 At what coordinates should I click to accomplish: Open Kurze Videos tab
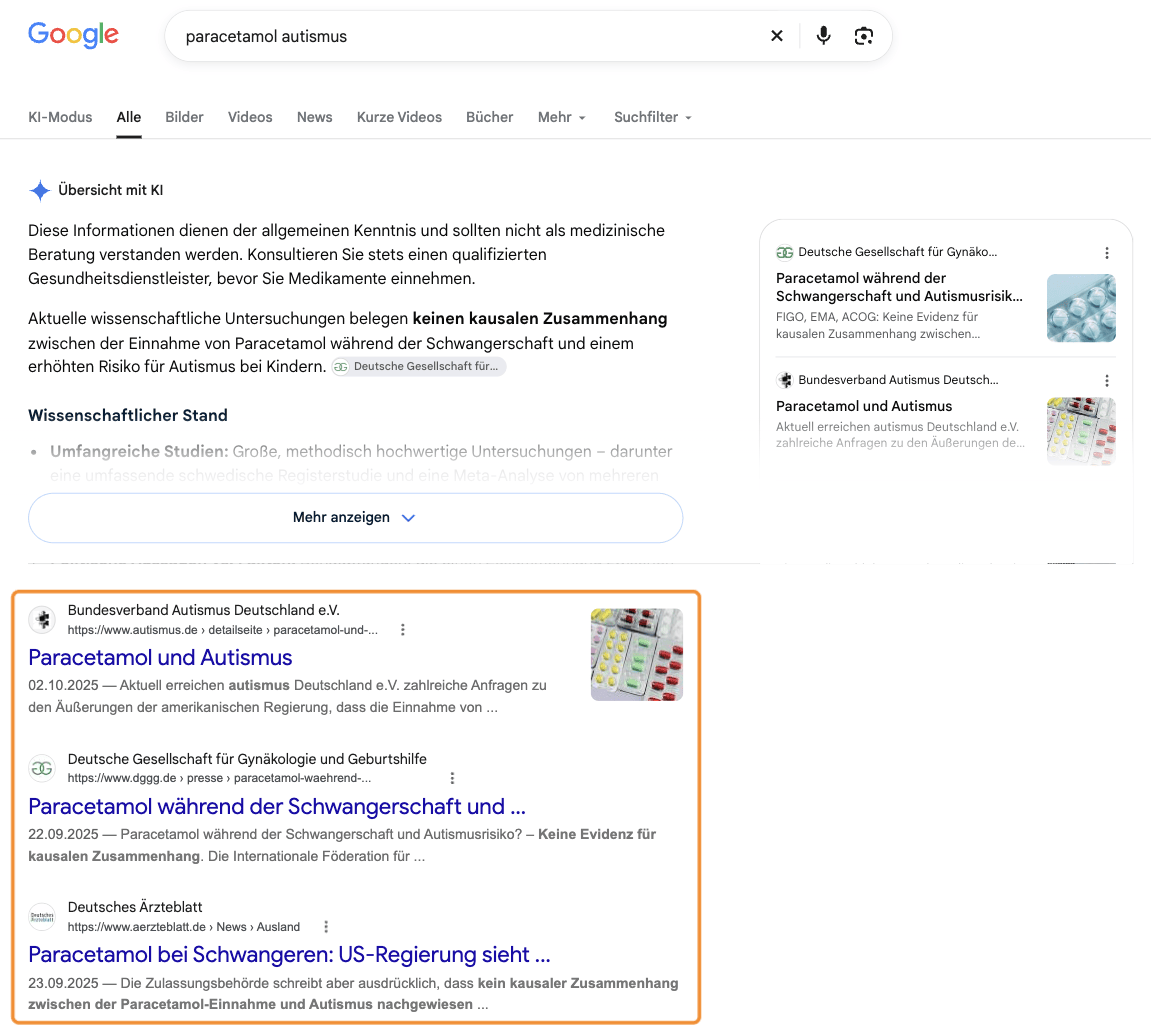(x=399, y=117)
